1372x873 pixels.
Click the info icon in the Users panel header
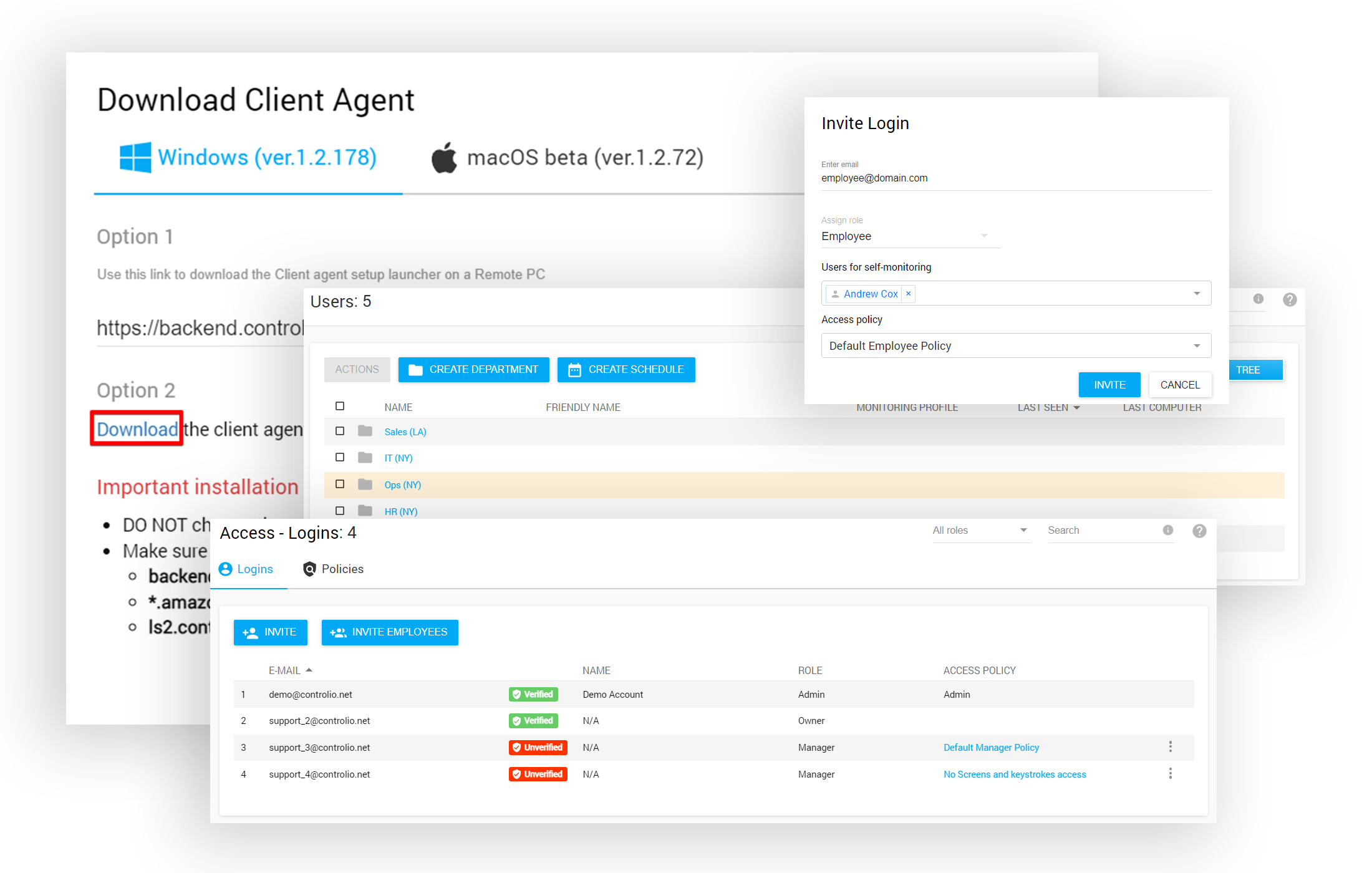pyautogui.click(x=1258, y=299)
